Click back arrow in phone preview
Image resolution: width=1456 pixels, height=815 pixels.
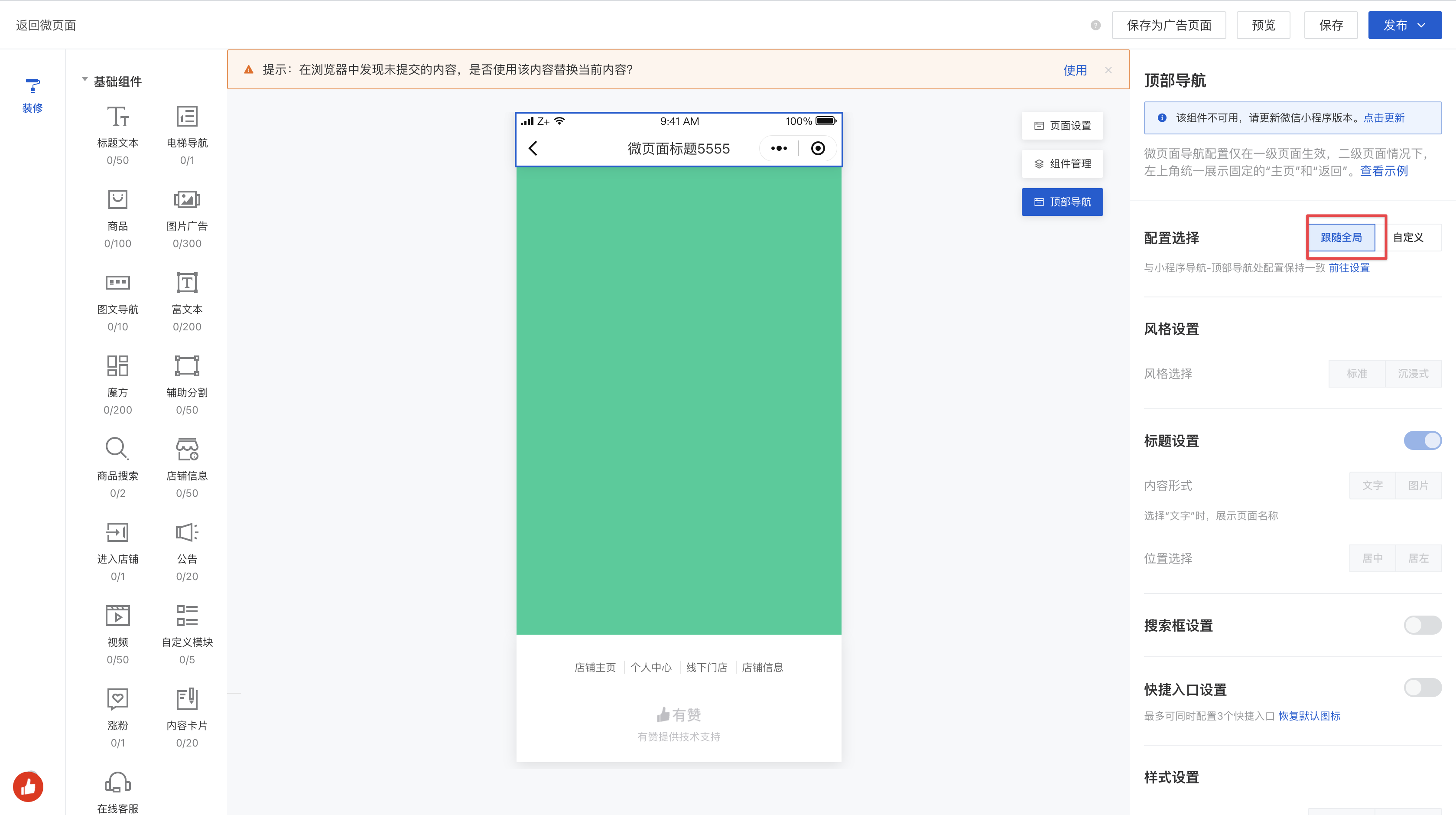[x=533, y=148]
